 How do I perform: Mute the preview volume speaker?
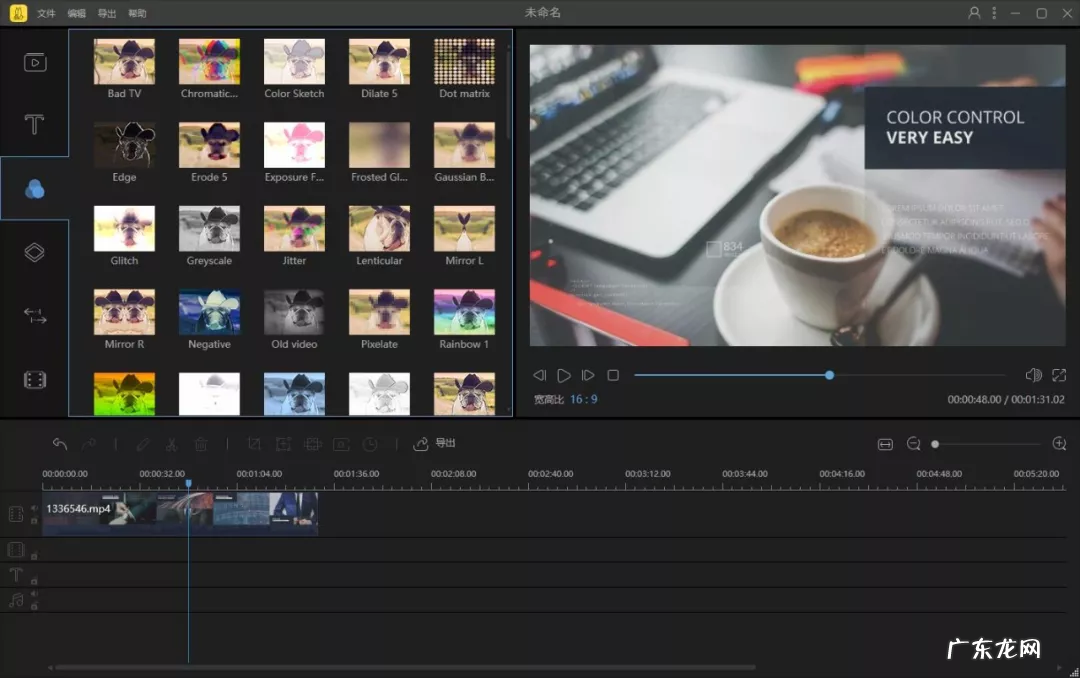(1033, 375)
